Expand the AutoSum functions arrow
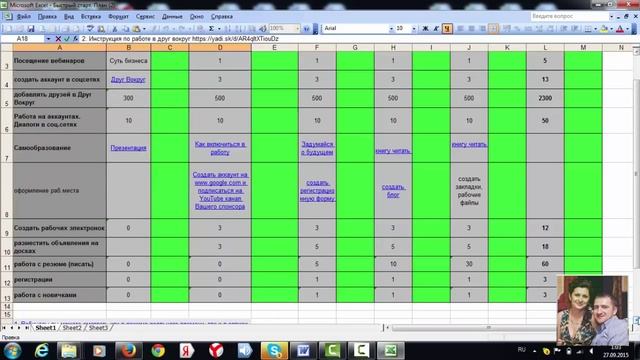This screenshot has width=640, height=360. (x=219, y=29)
